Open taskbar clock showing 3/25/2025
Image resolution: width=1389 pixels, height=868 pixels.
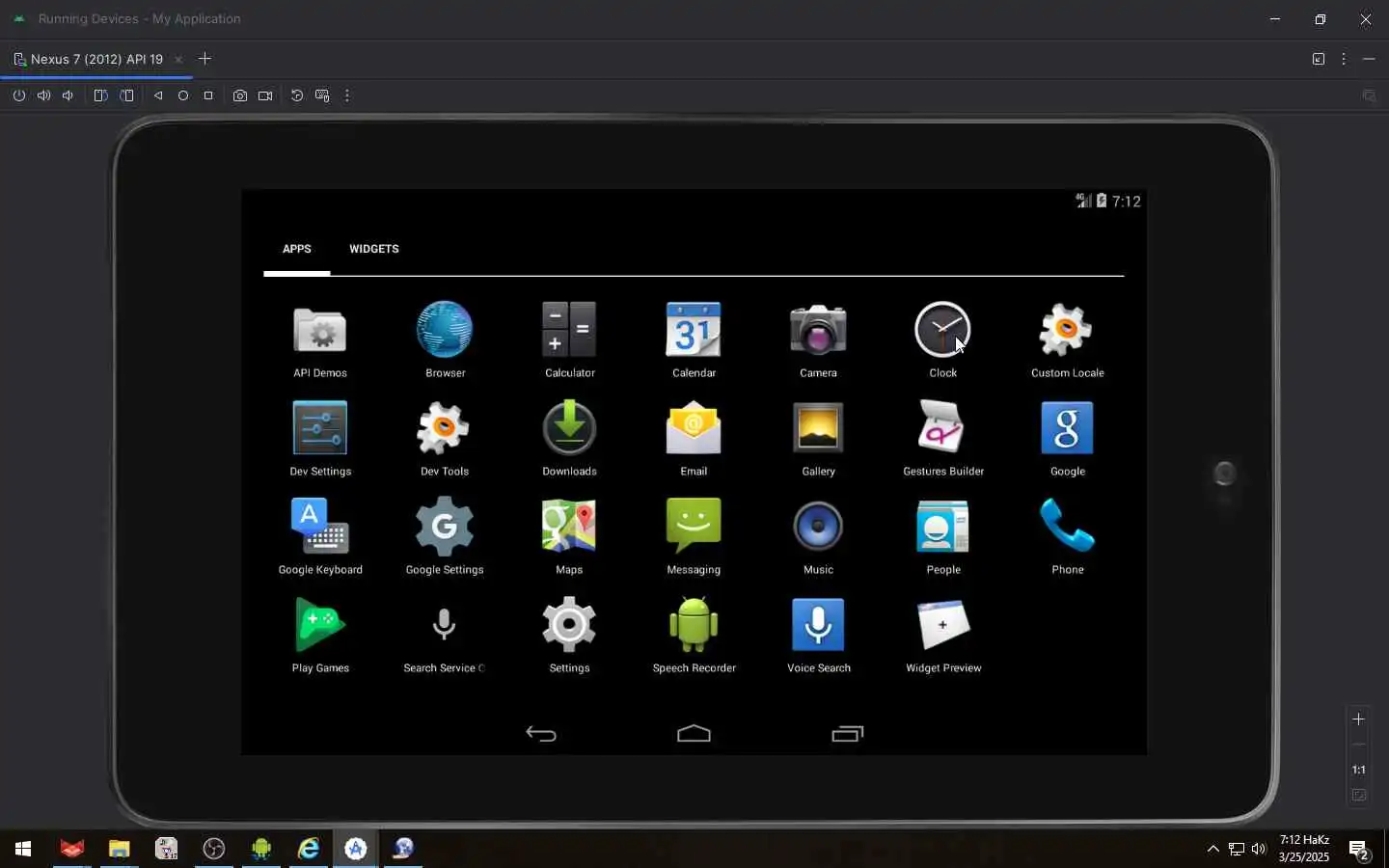point(1304,849)
